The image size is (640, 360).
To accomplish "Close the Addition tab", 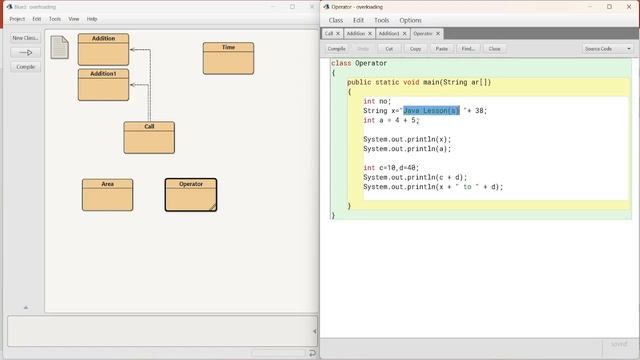I will click(x=370, y=33).
